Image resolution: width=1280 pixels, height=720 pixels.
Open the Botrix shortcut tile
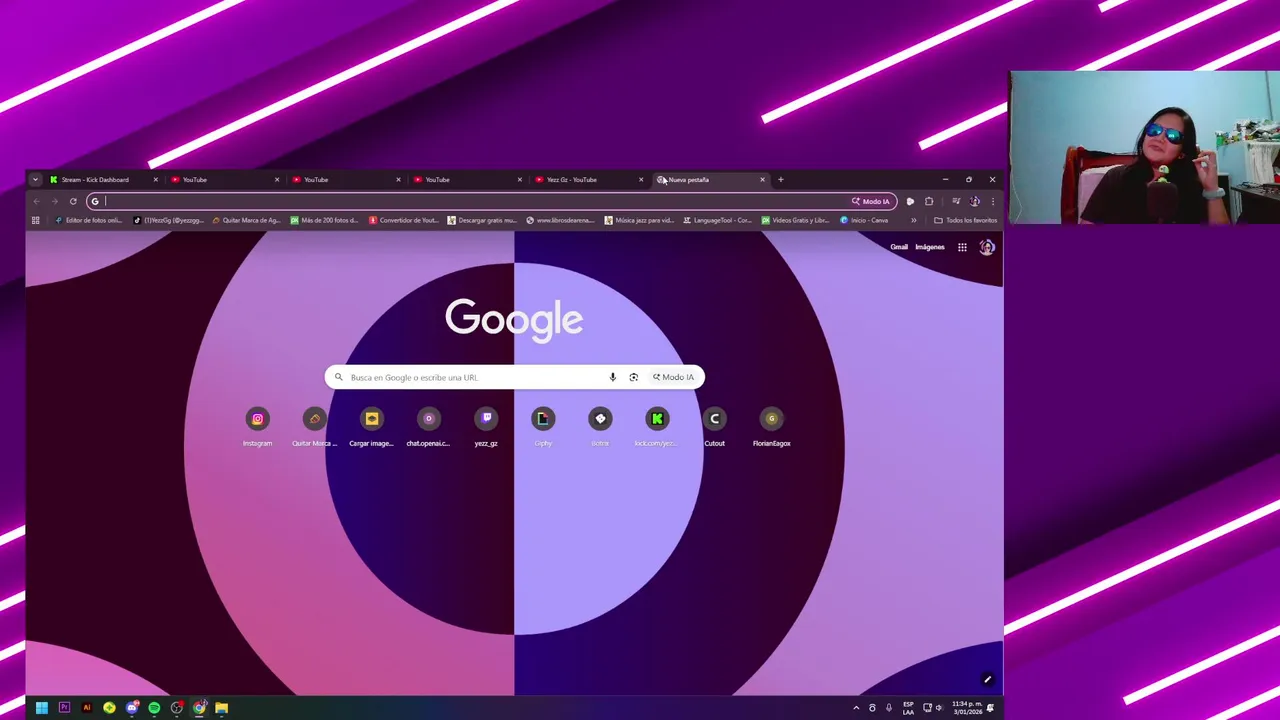point(600,427)
